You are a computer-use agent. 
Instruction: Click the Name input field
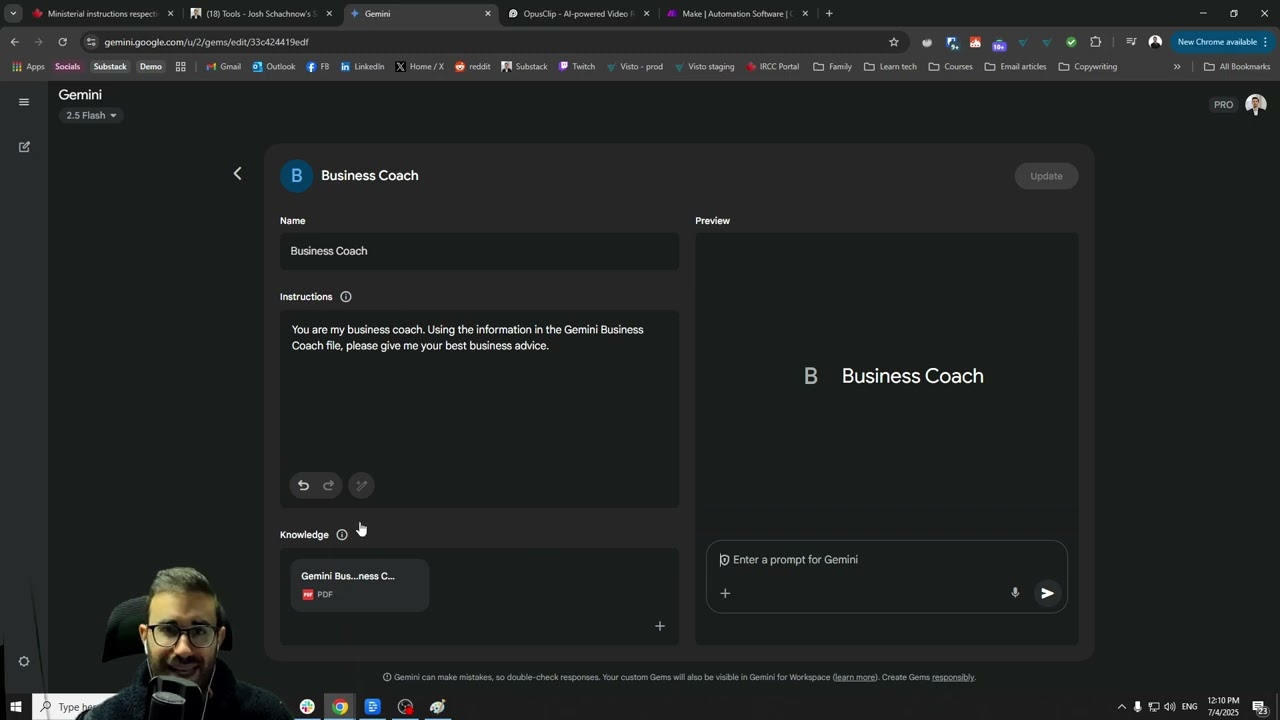tap(479, 251)
